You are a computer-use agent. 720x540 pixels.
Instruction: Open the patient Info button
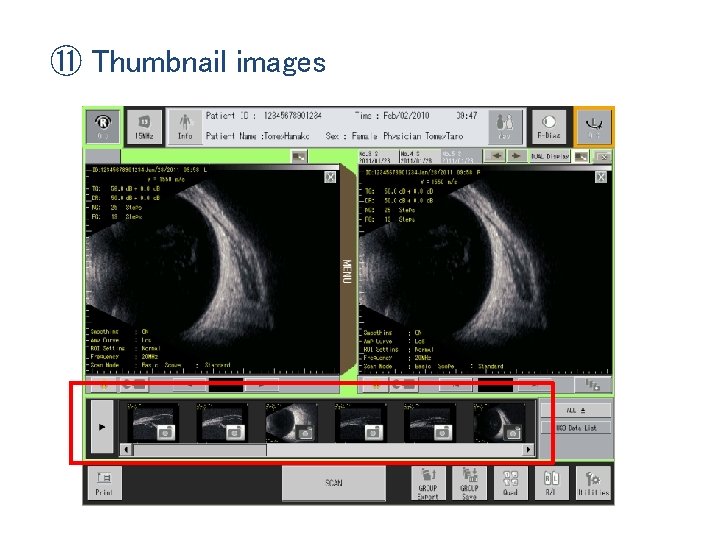tap(185, 126)
